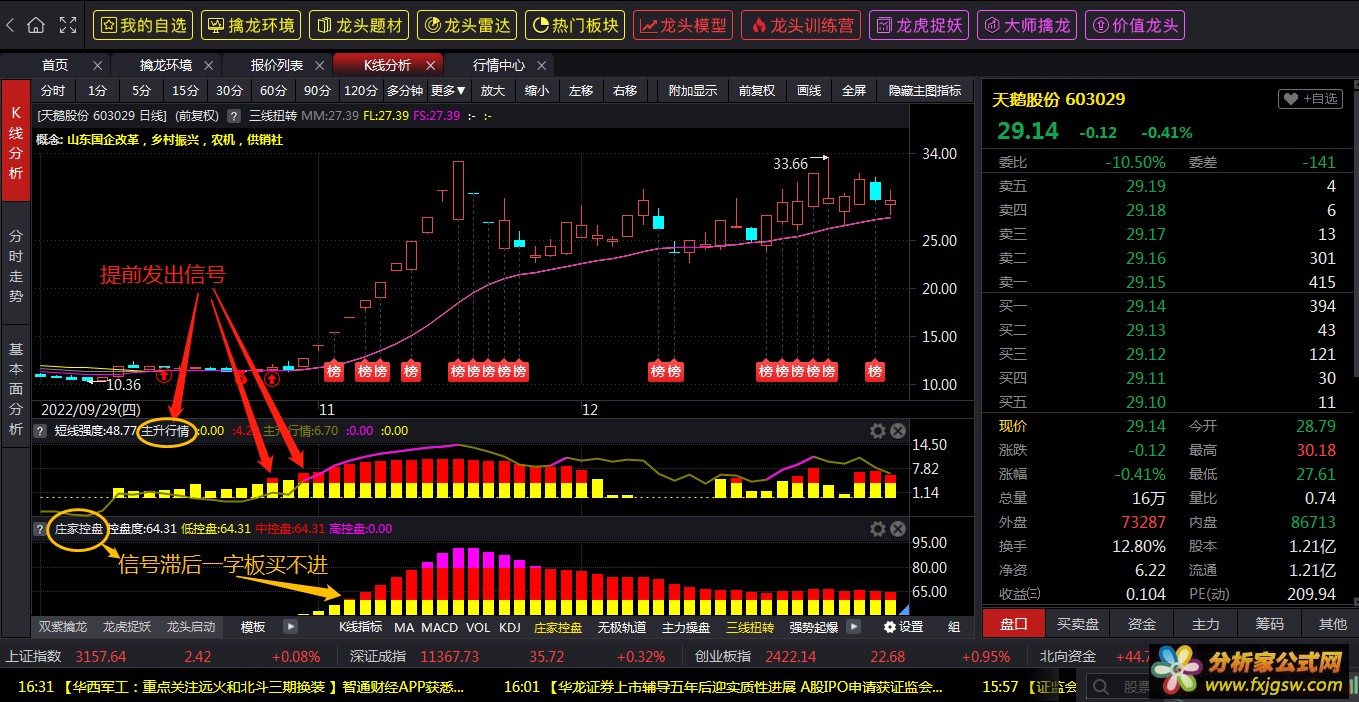This screenshot has width=1359, height=702.
Task: Open the 画线 drawing tools
Action: 809,90
